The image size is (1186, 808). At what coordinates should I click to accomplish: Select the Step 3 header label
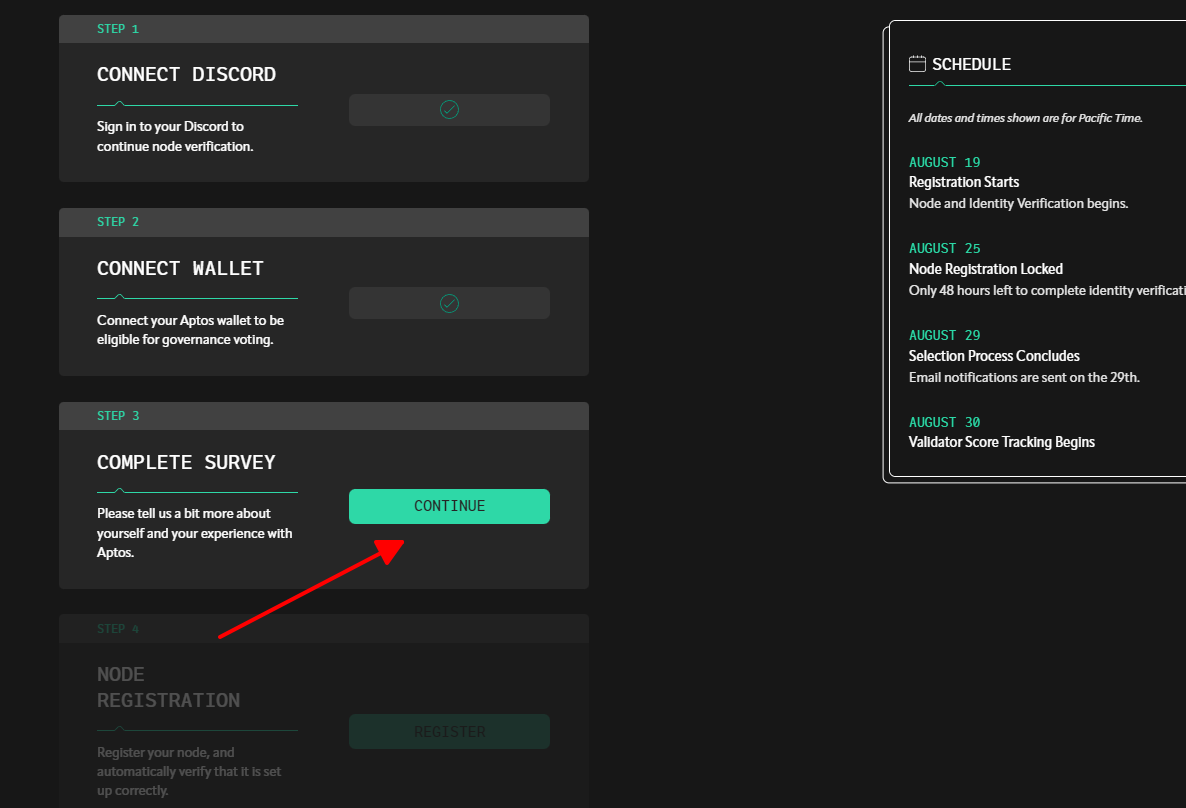(118, 416)
